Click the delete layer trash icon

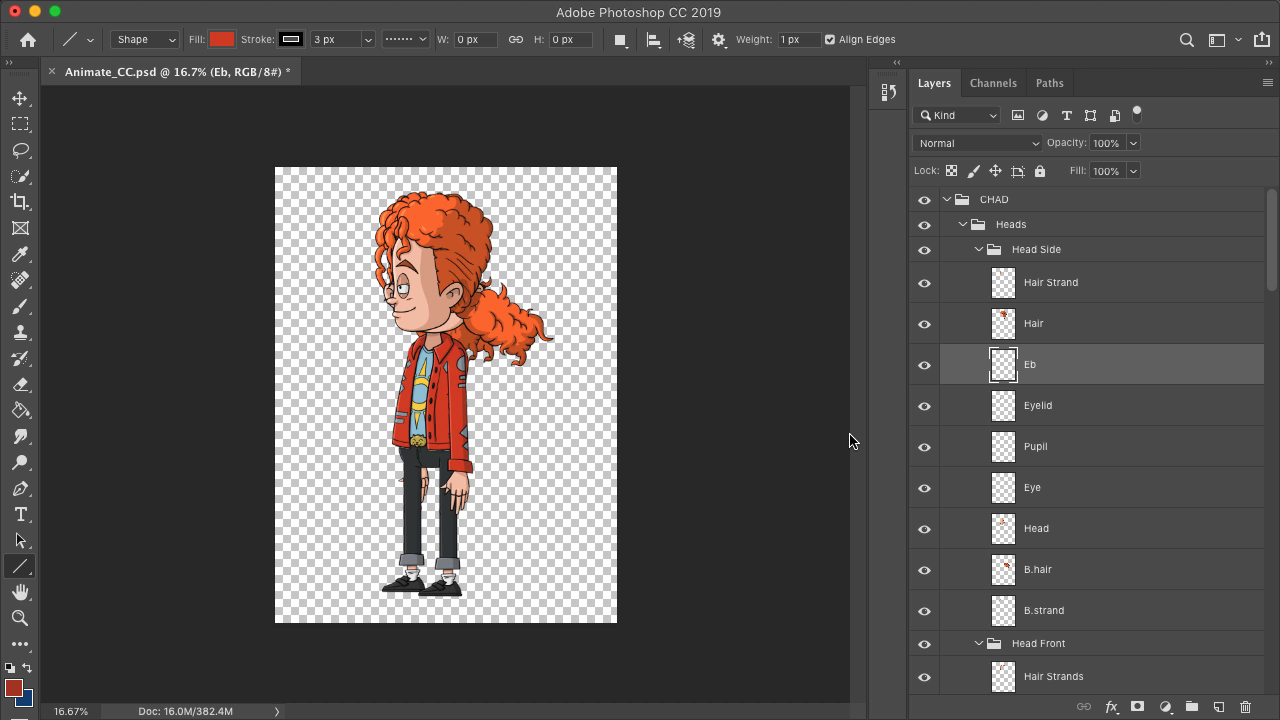(1245, 707)
